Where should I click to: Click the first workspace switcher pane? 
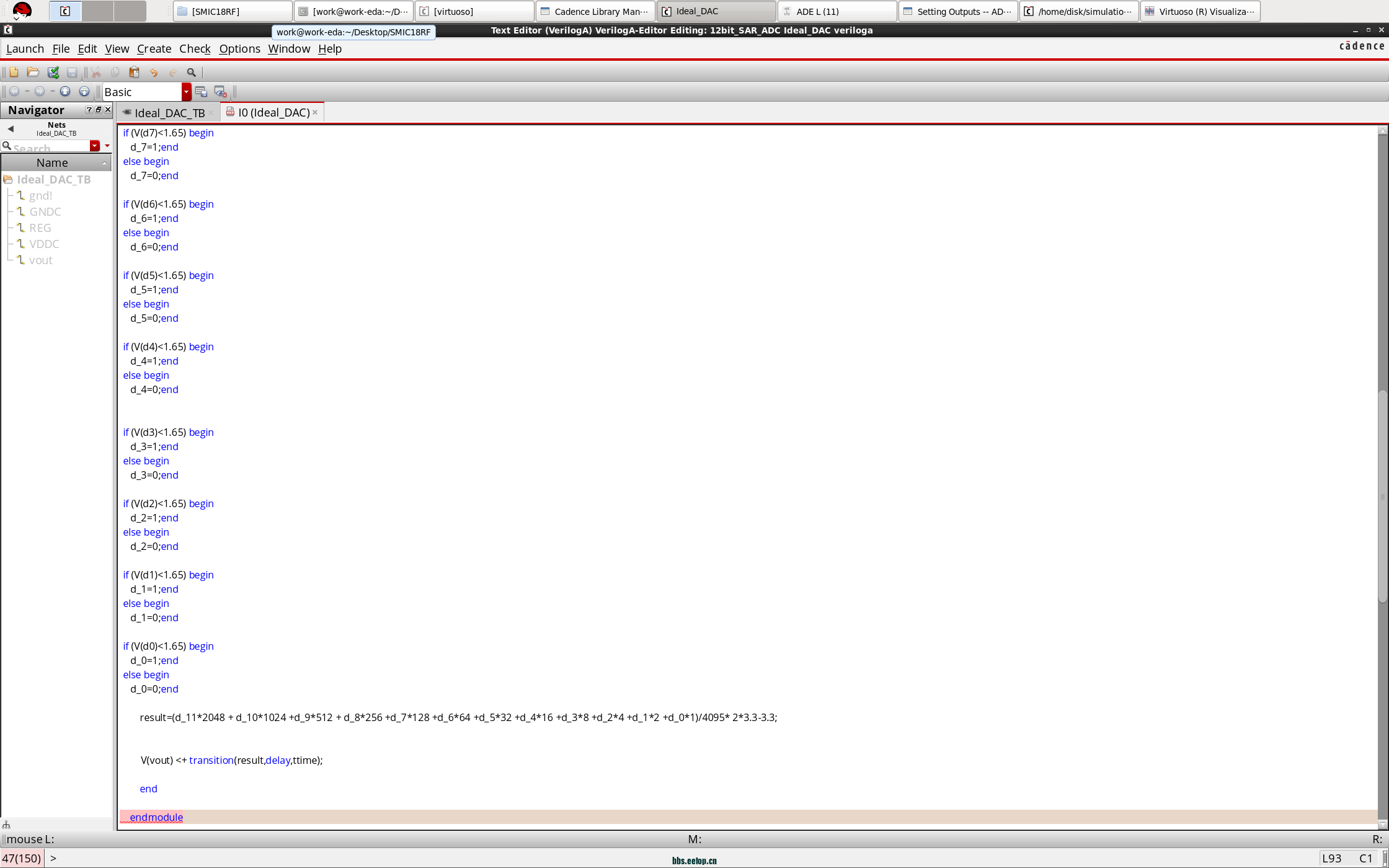65,11
